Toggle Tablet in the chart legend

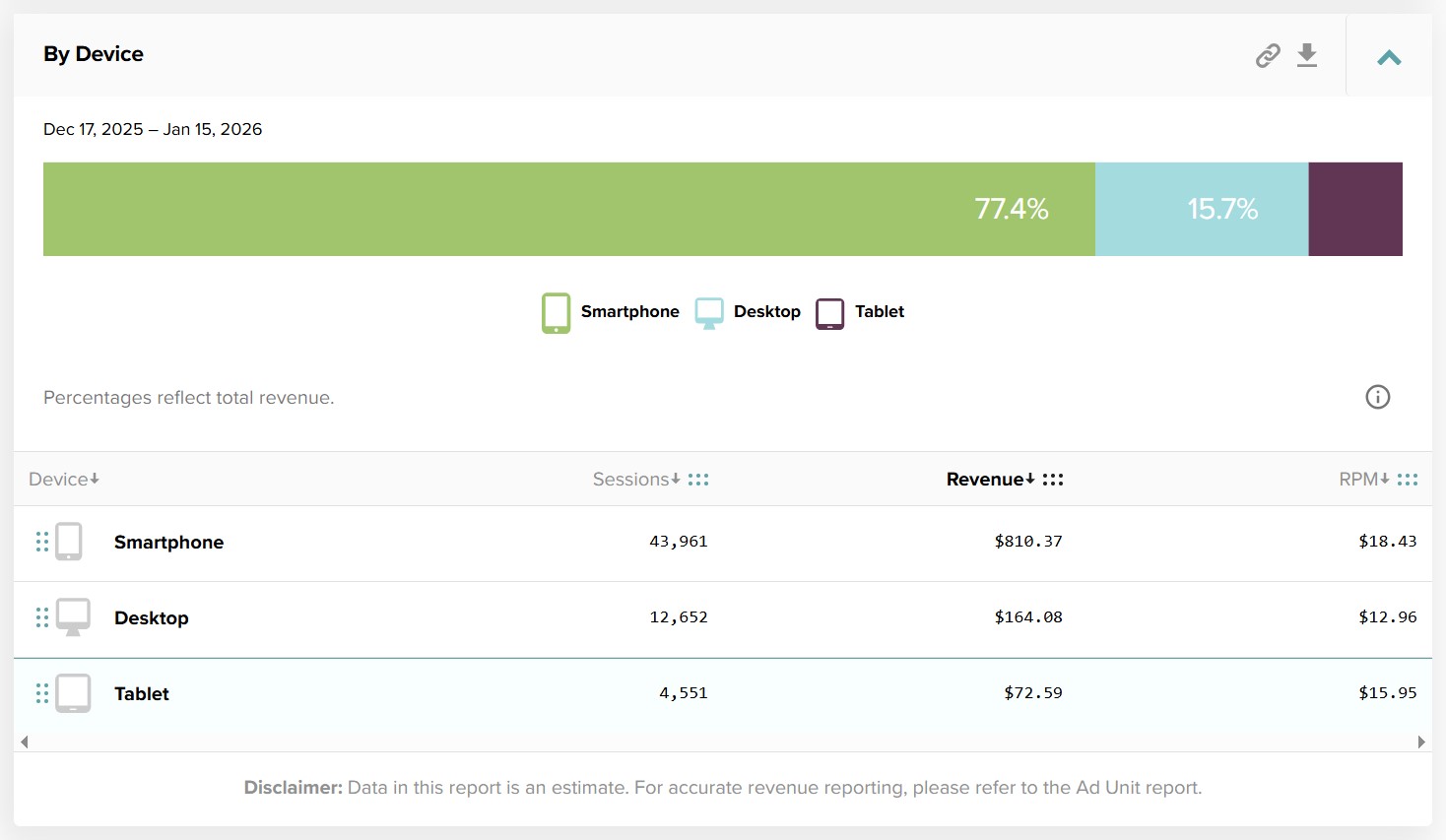[861, 312]
